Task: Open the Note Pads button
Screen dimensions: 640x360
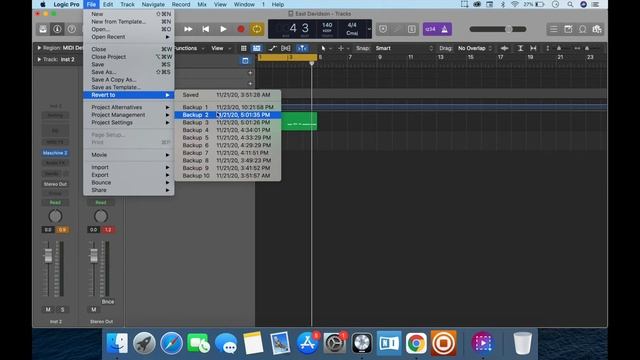Action: pos(568,29)
